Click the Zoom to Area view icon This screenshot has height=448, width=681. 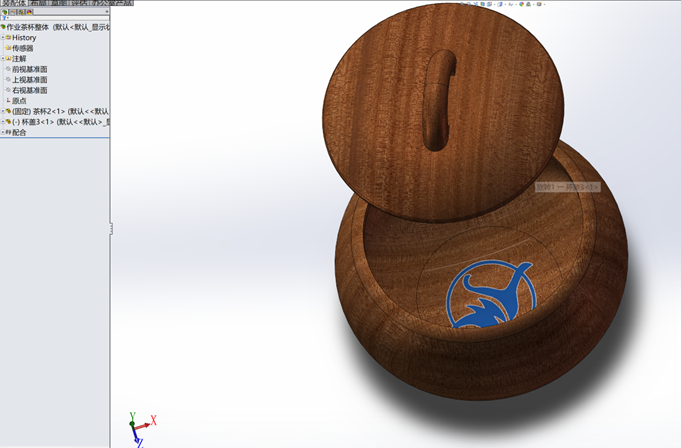(x=469, y=4)
